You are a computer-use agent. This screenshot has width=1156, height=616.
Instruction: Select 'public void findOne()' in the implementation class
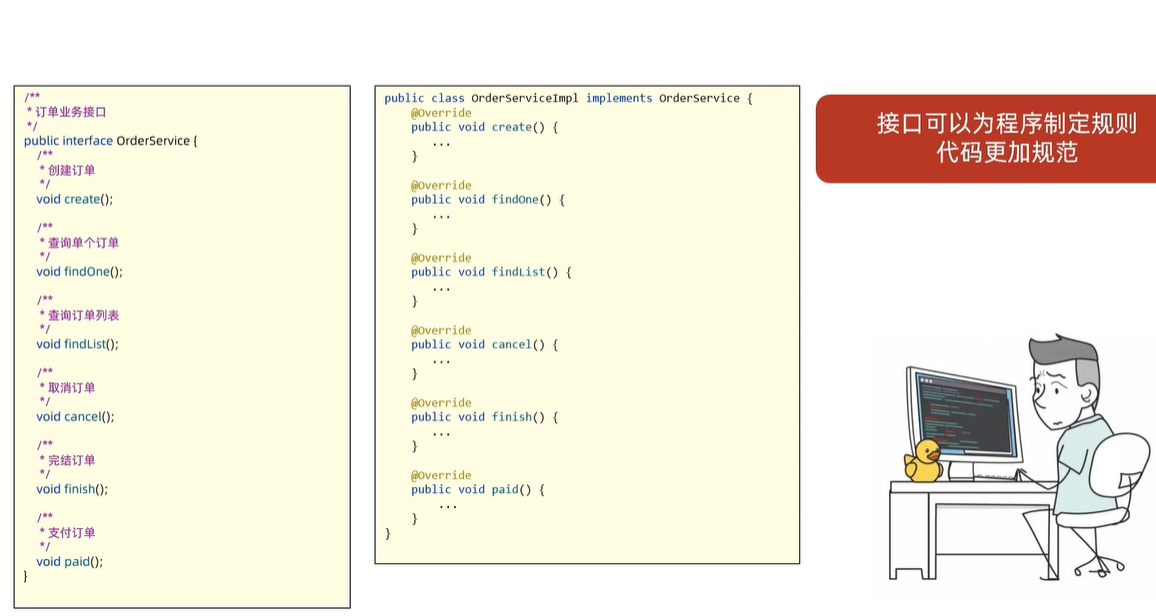click(487, 200)
